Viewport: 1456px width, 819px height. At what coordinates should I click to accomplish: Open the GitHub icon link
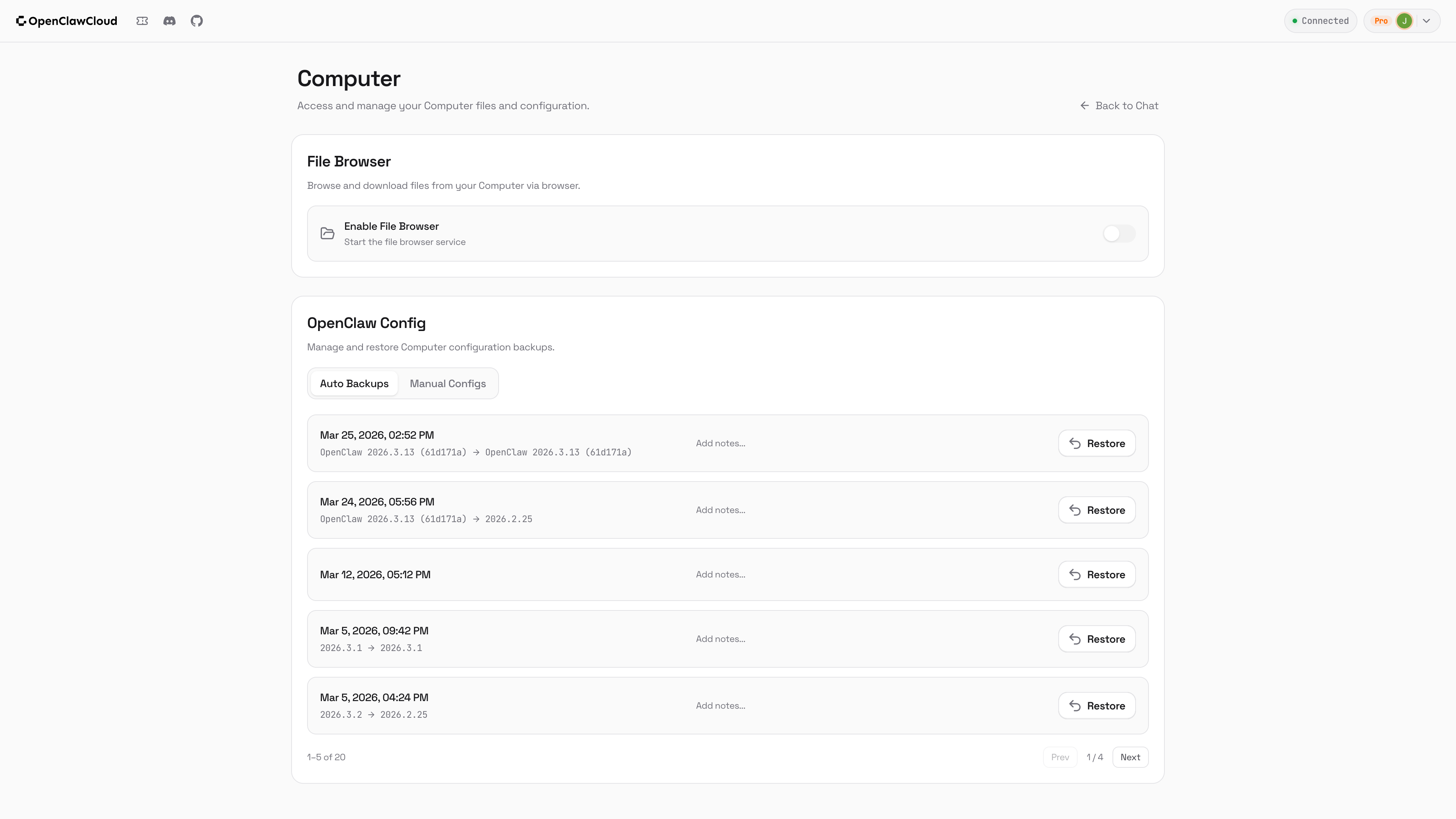197,21
